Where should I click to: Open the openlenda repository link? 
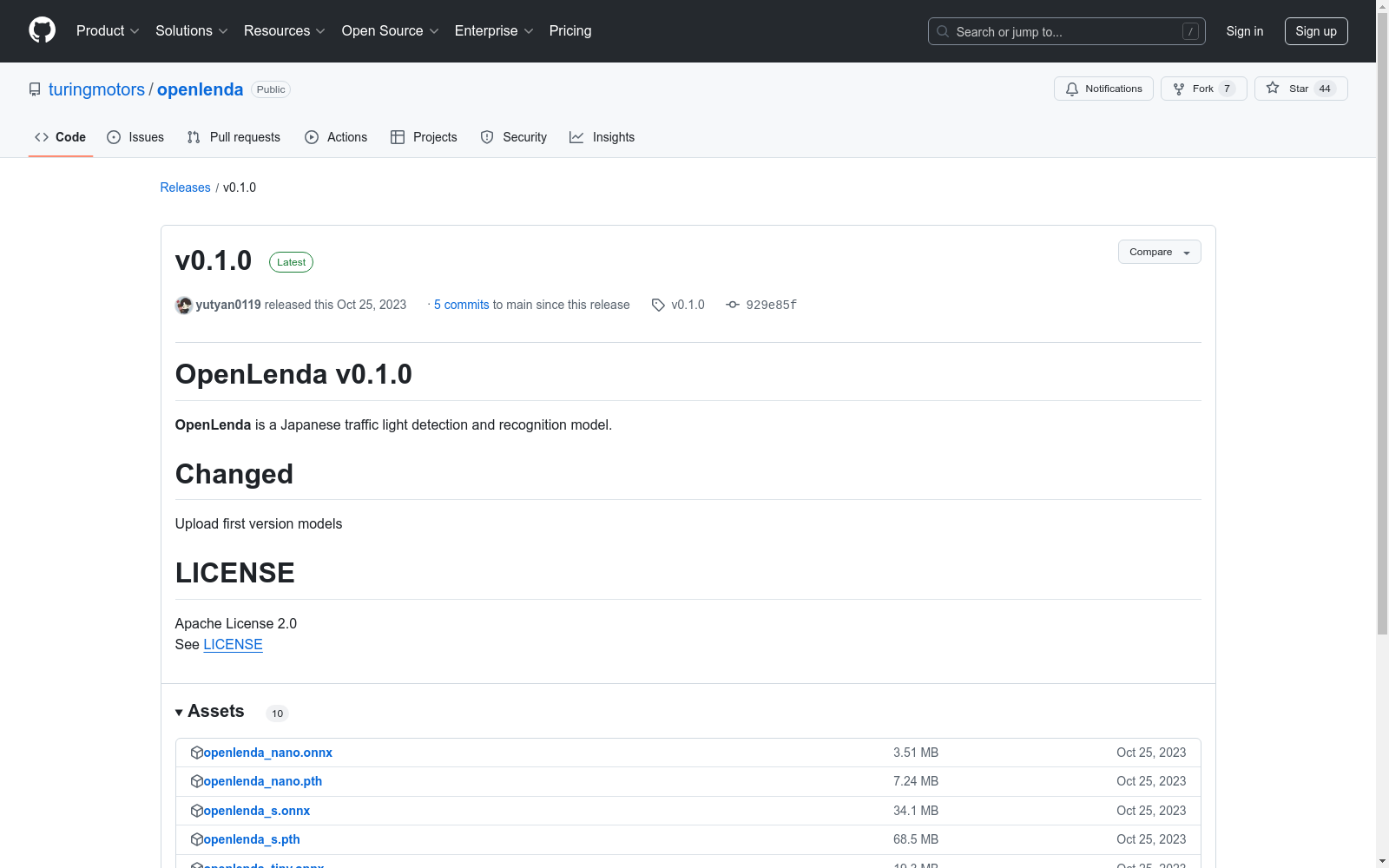point(200,89)
